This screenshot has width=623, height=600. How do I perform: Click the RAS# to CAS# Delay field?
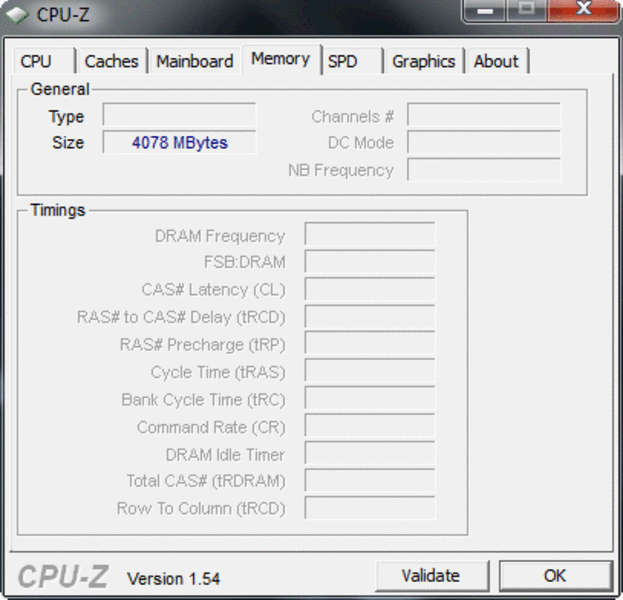370,317
